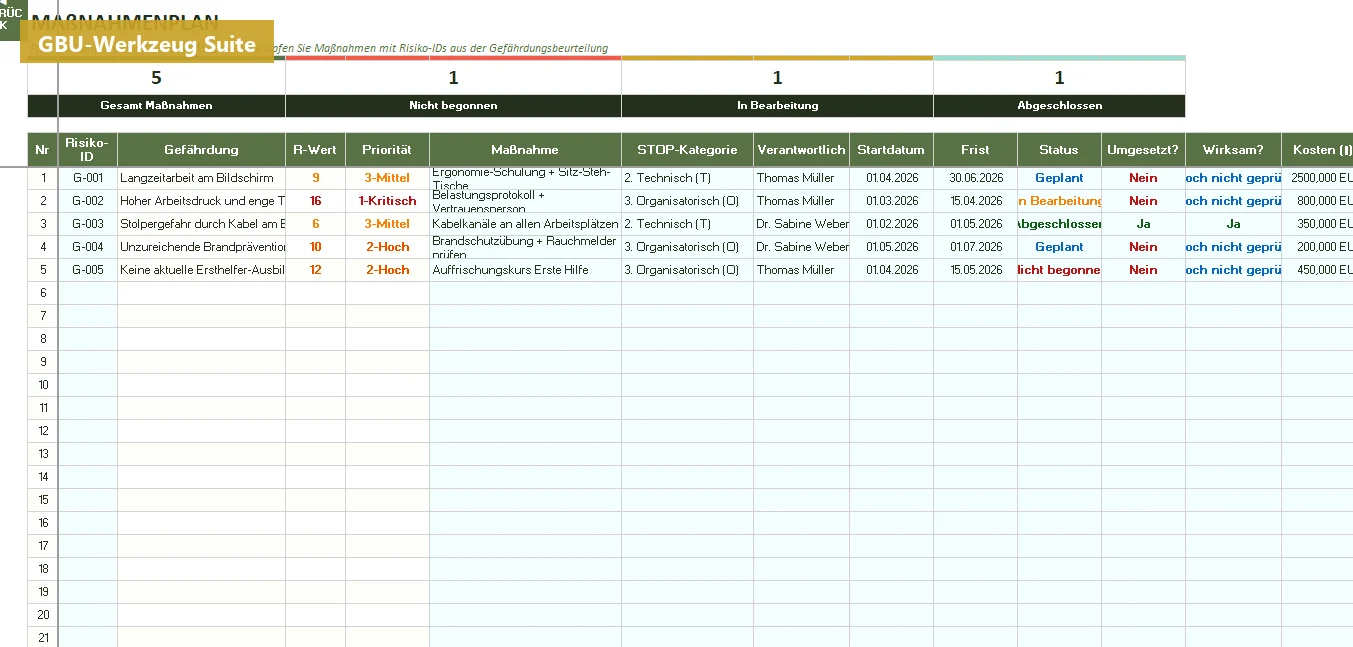Click the empty Maßnahme cell in row 7
Screen dimensions: 1353x647
(525, 316)
